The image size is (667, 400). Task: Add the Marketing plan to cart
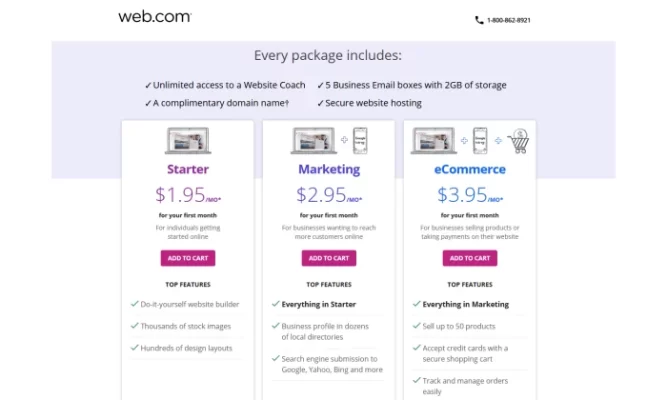(329, 258)
